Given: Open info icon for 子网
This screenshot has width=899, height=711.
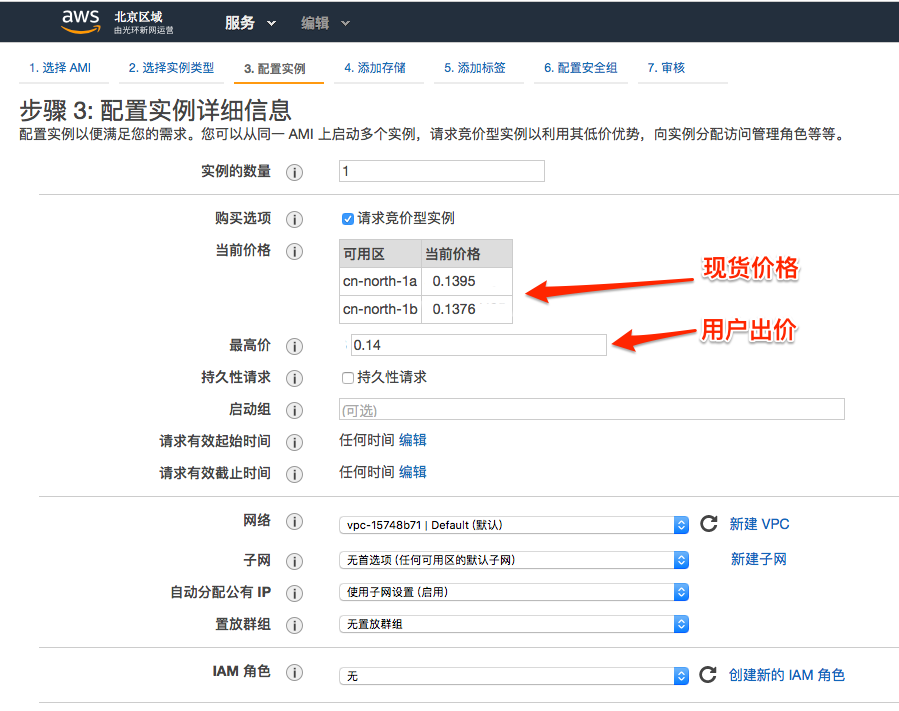Looking at the screenshot, I should (294, 561).
